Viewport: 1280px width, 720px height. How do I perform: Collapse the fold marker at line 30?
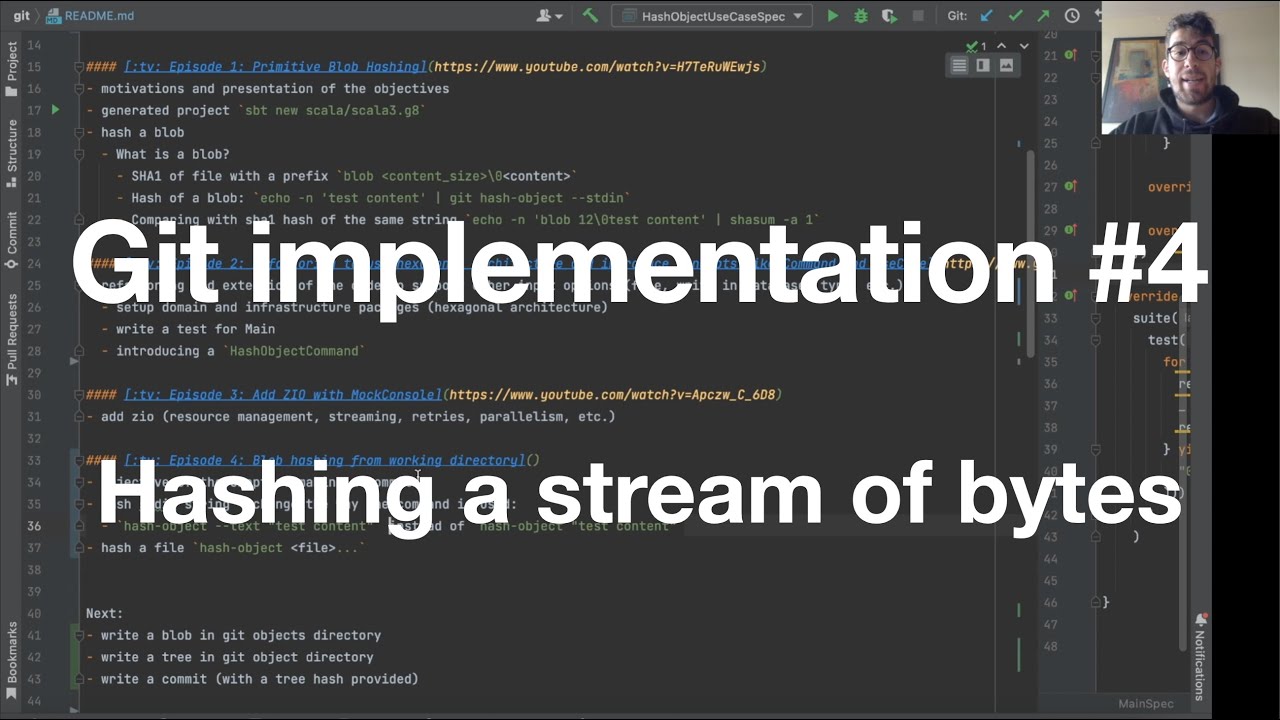click(77, 394)
